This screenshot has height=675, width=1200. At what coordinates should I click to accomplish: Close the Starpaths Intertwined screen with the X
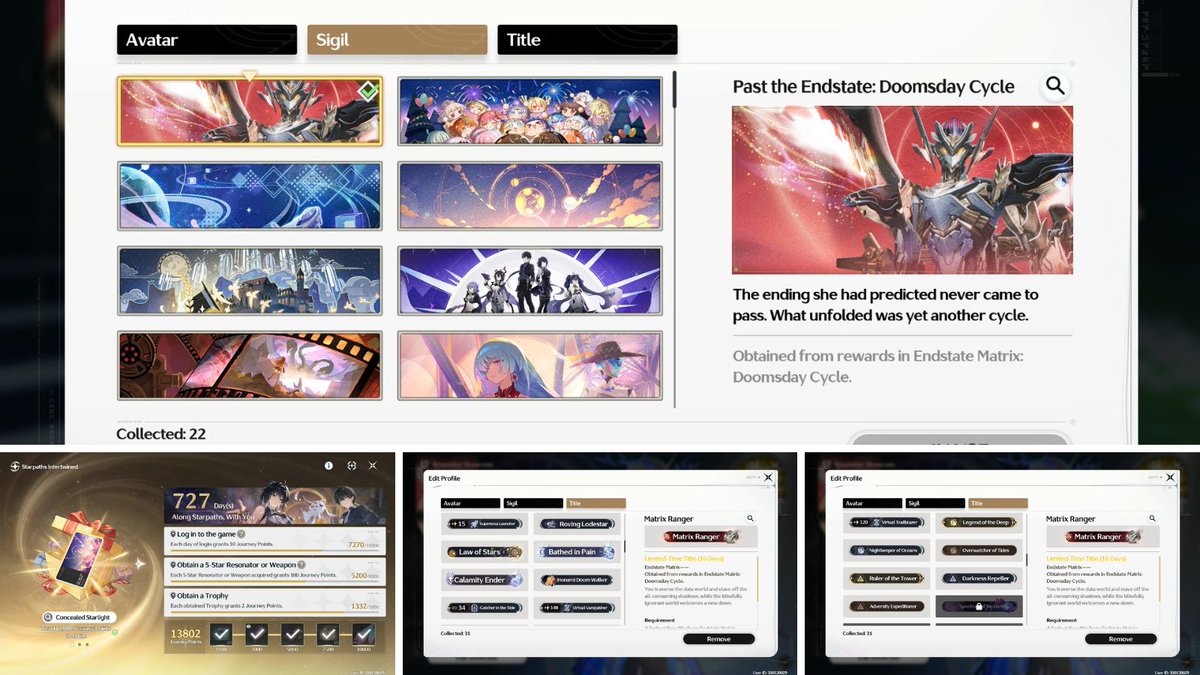tap(373, 466)
